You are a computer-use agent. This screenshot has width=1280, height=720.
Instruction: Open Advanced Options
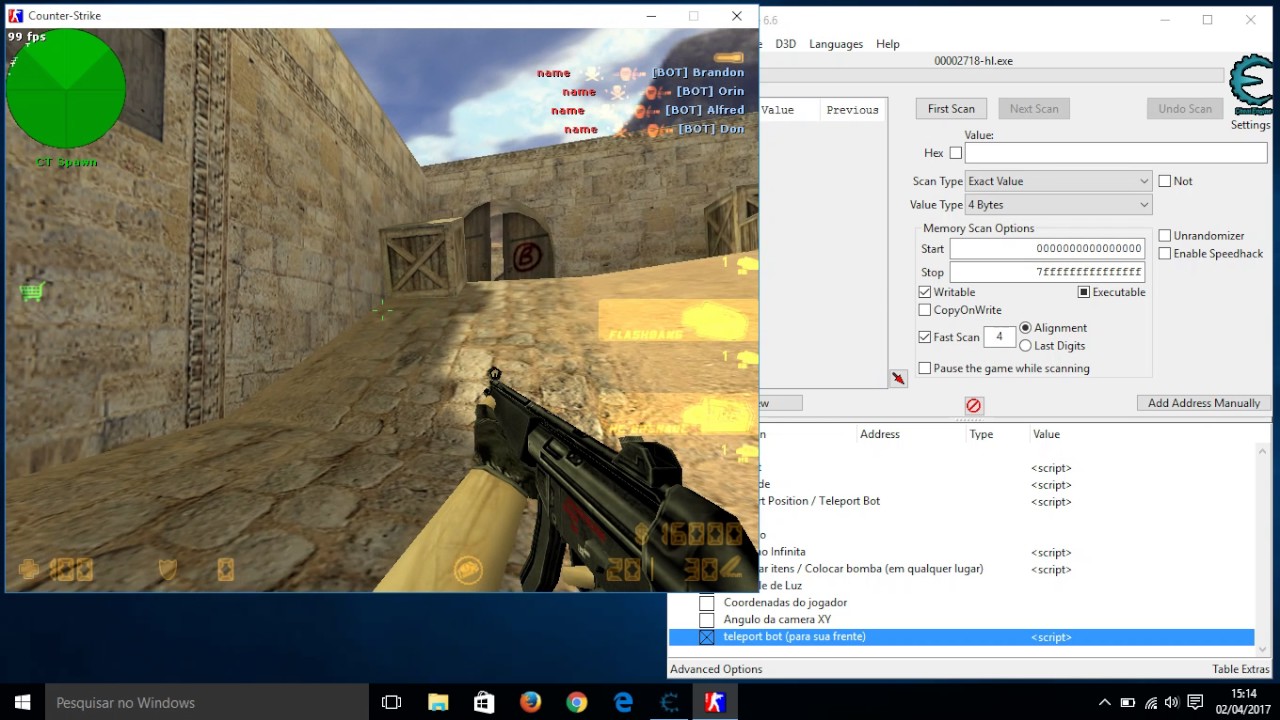point(716,669)
